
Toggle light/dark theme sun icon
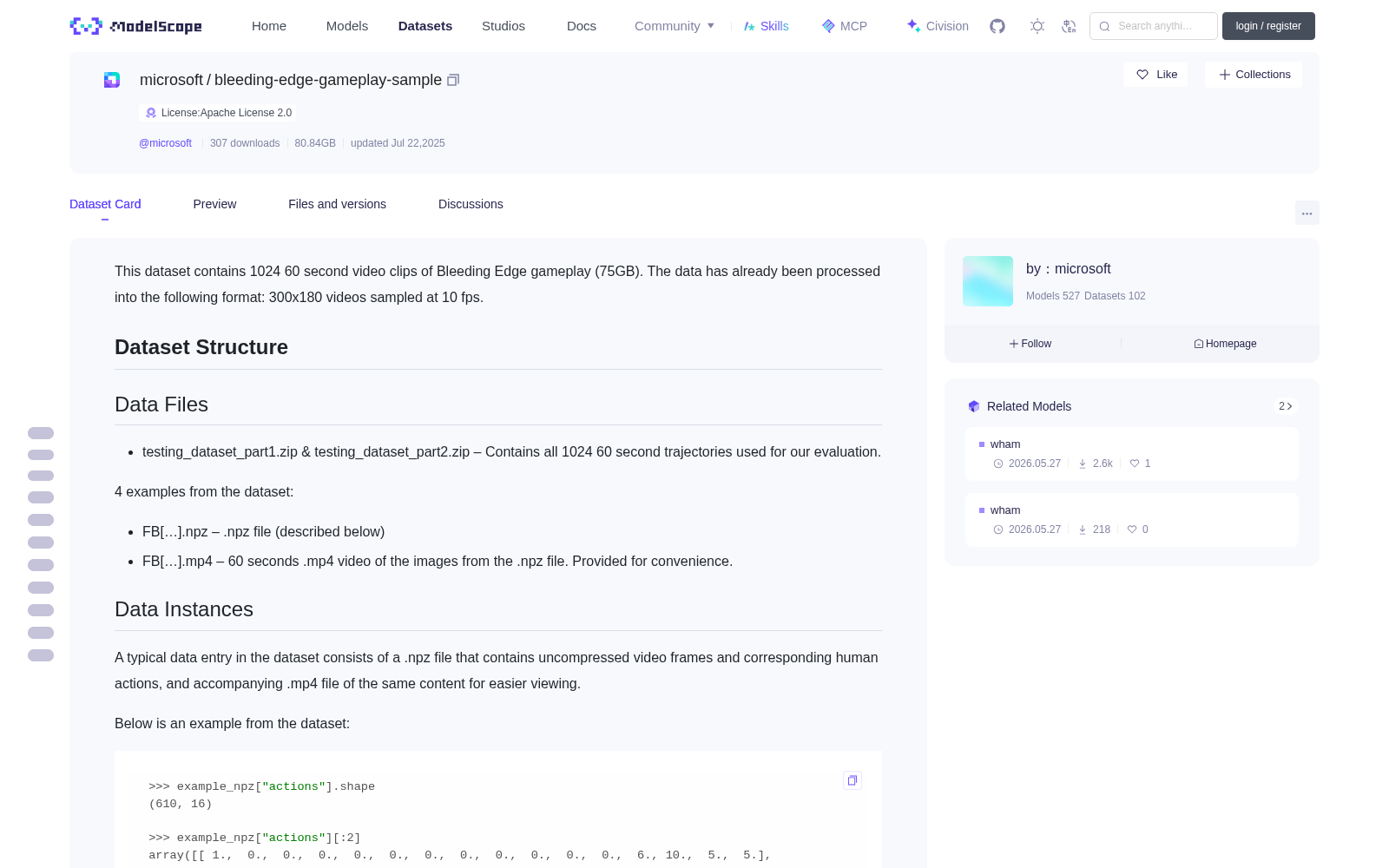1037,26
